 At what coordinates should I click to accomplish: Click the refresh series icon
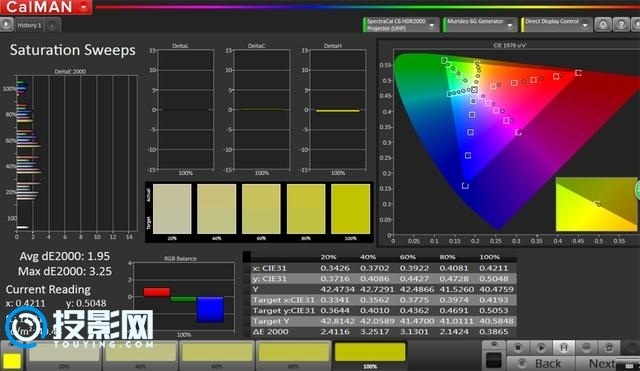tap(609, 348)
